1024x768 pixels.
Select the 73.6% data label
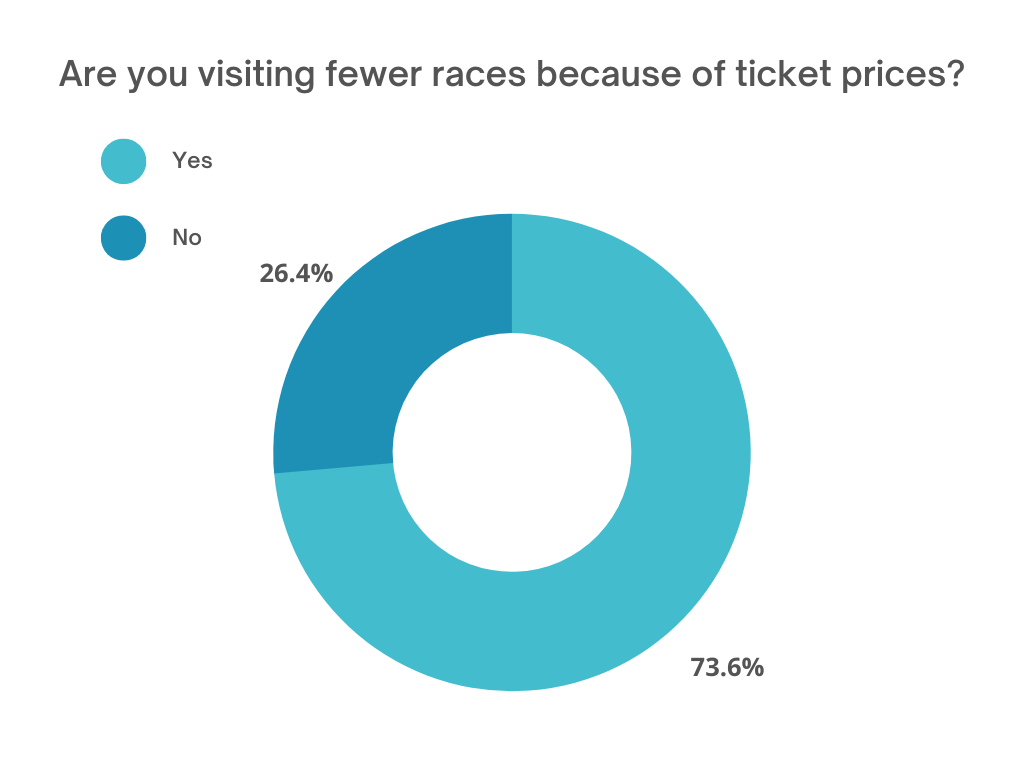(727, 667)
